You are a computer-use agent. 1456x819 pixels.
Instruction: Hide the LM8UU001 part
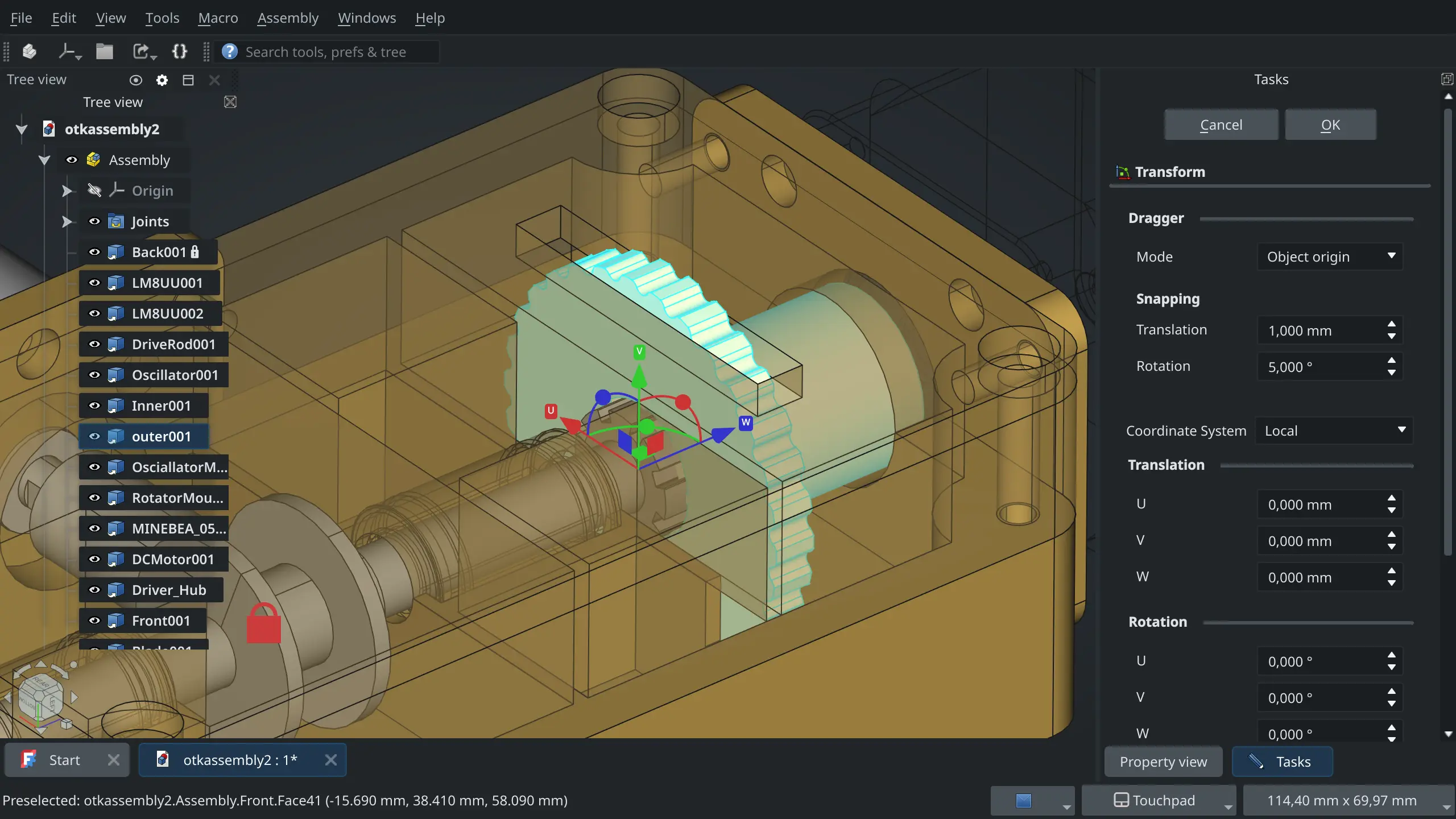(94, 283)
